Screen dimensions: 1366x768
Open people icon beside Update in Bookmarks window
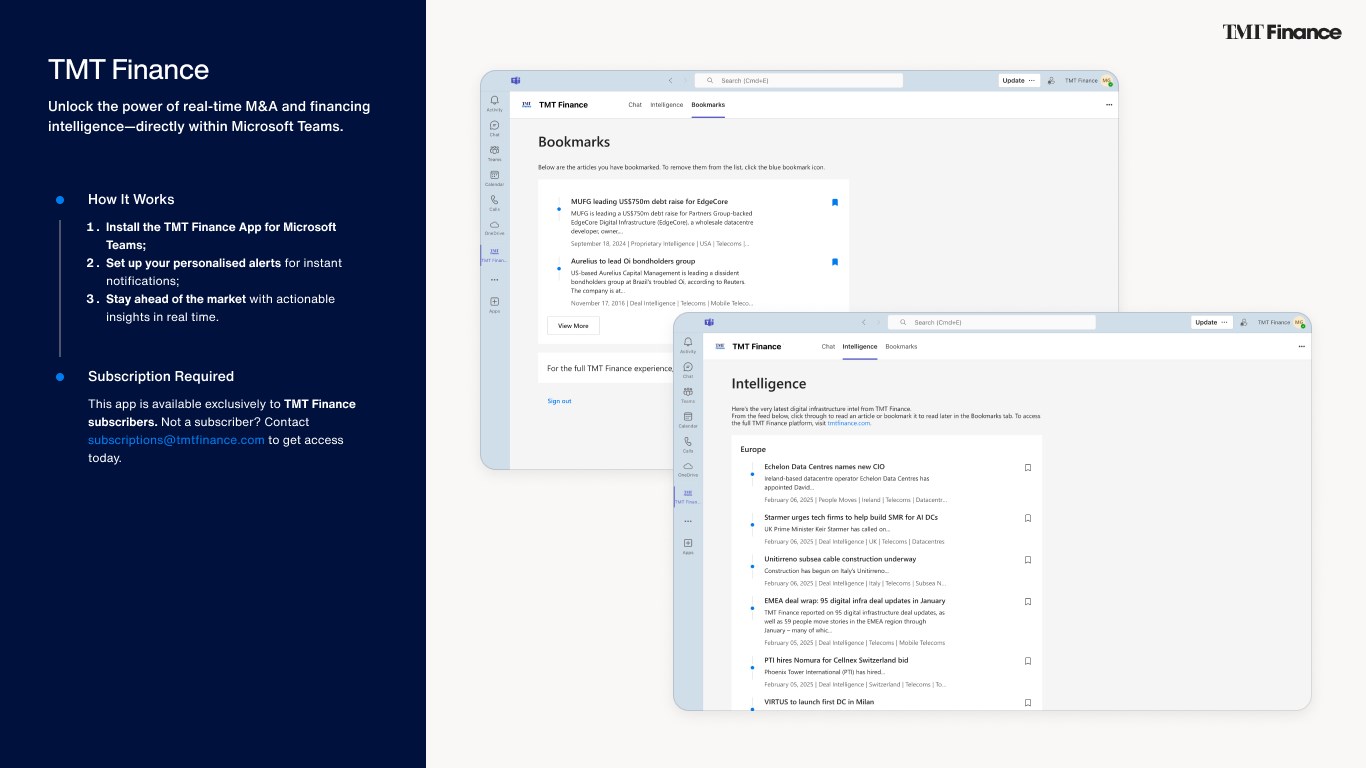1051,80
